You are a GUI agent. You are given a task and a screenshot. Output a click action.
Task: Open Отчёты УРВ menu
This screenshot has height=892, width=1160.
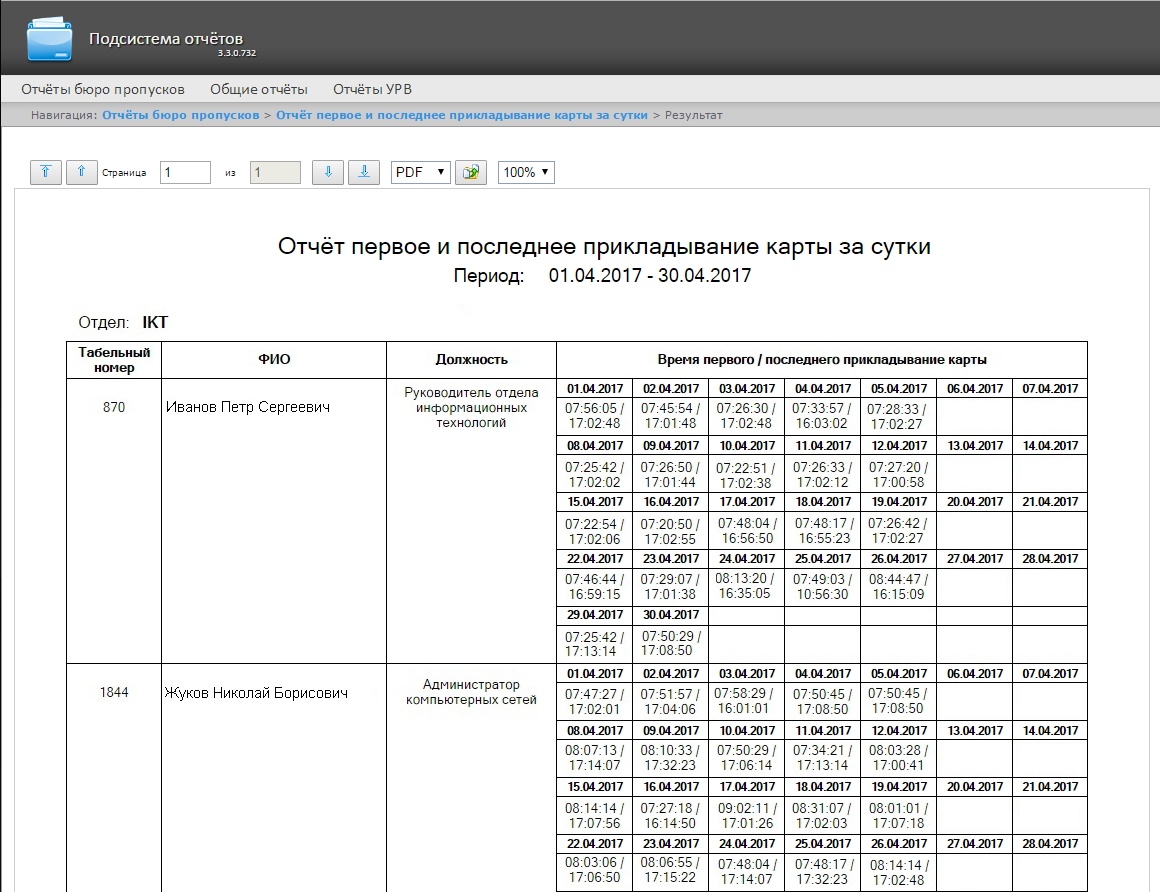click(x=372, y=89)
